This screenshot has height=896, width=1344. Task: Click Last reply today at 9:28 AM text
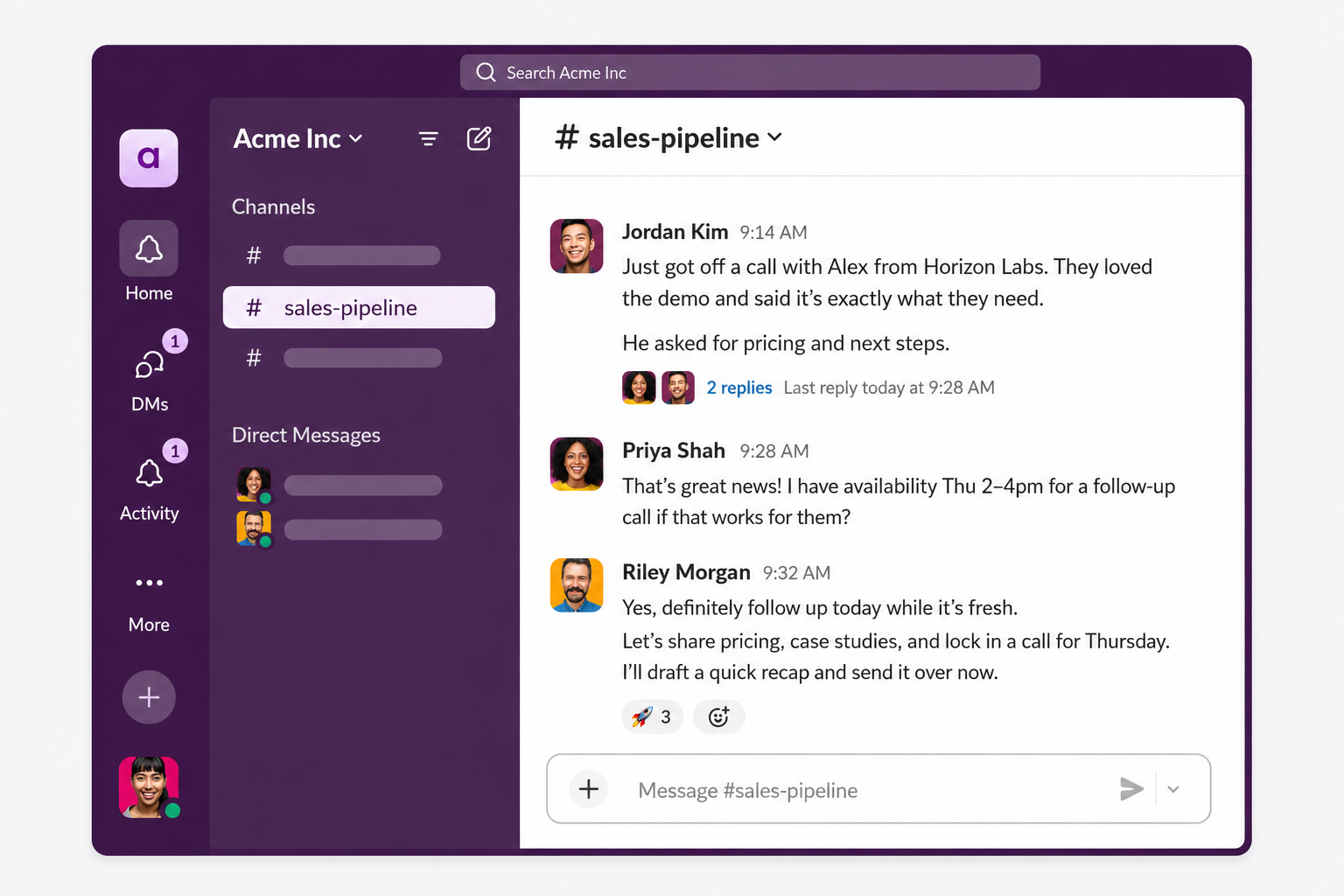click(889, 388)
